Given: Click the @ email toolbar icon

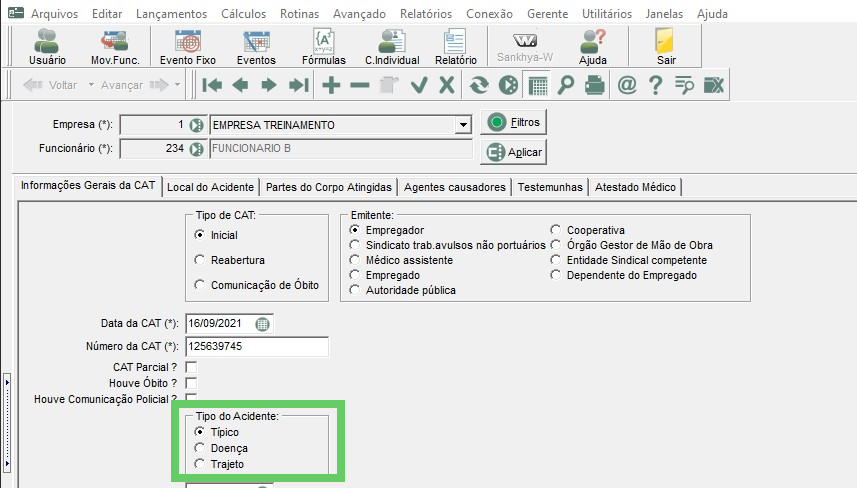Looking at the screenshot, I should coord(627,85).
